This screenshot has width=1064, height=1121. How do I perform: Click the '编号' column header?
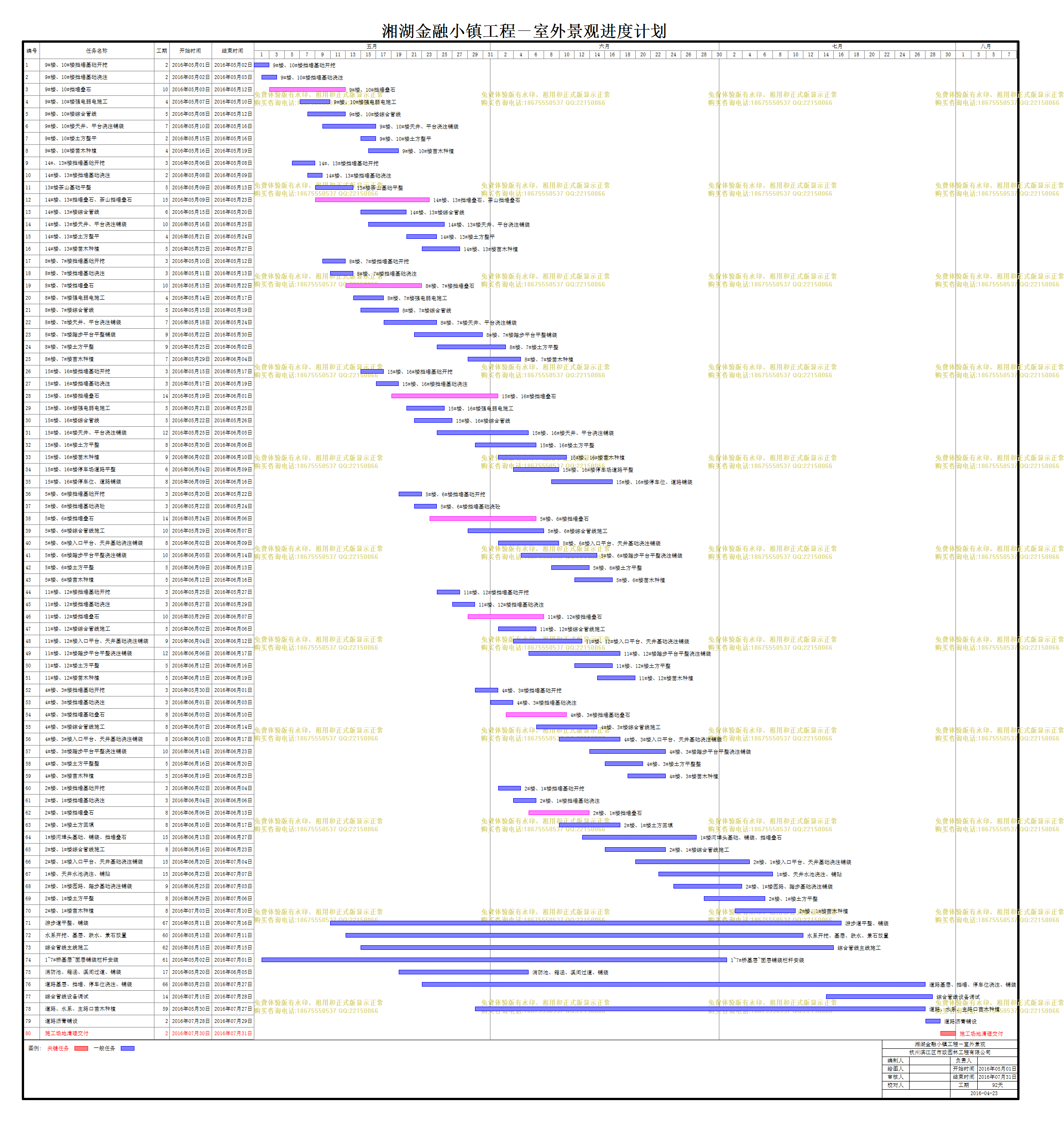click(x=32, y=50)
